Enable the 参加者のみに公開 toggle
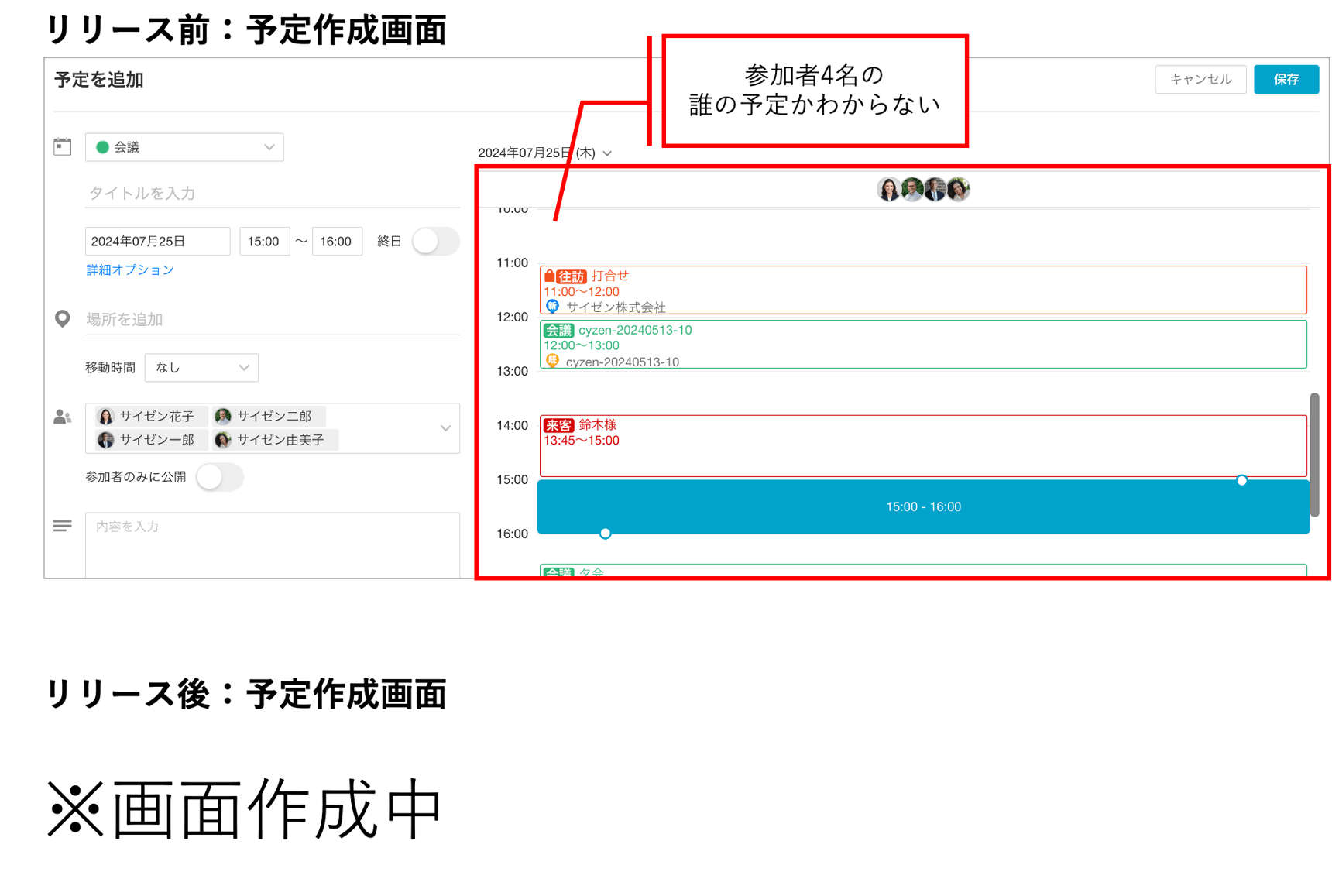The image size is (1332, 896). click(219, 478)
